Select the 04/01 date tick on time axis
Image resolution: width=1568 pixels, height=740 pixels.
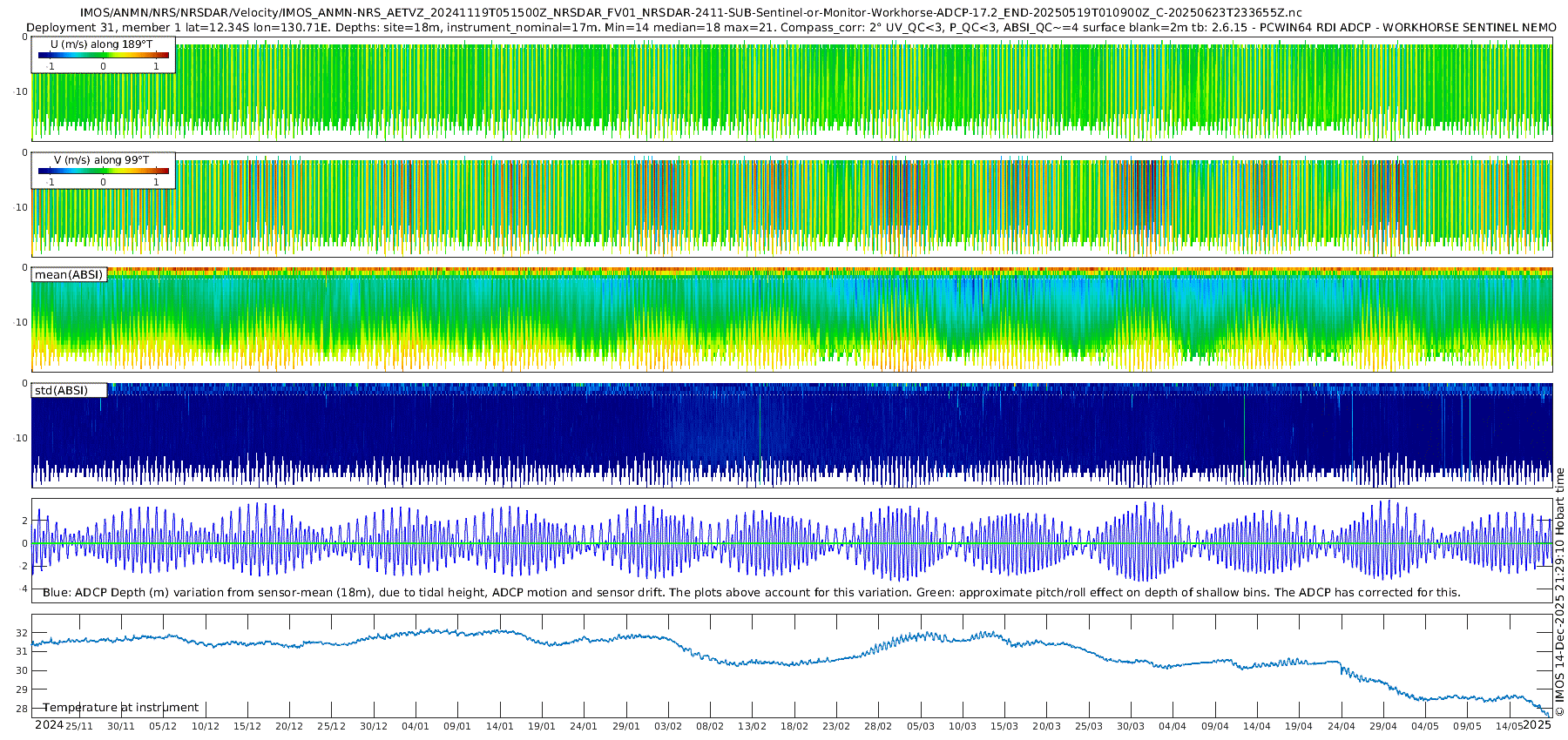[416, 726]
